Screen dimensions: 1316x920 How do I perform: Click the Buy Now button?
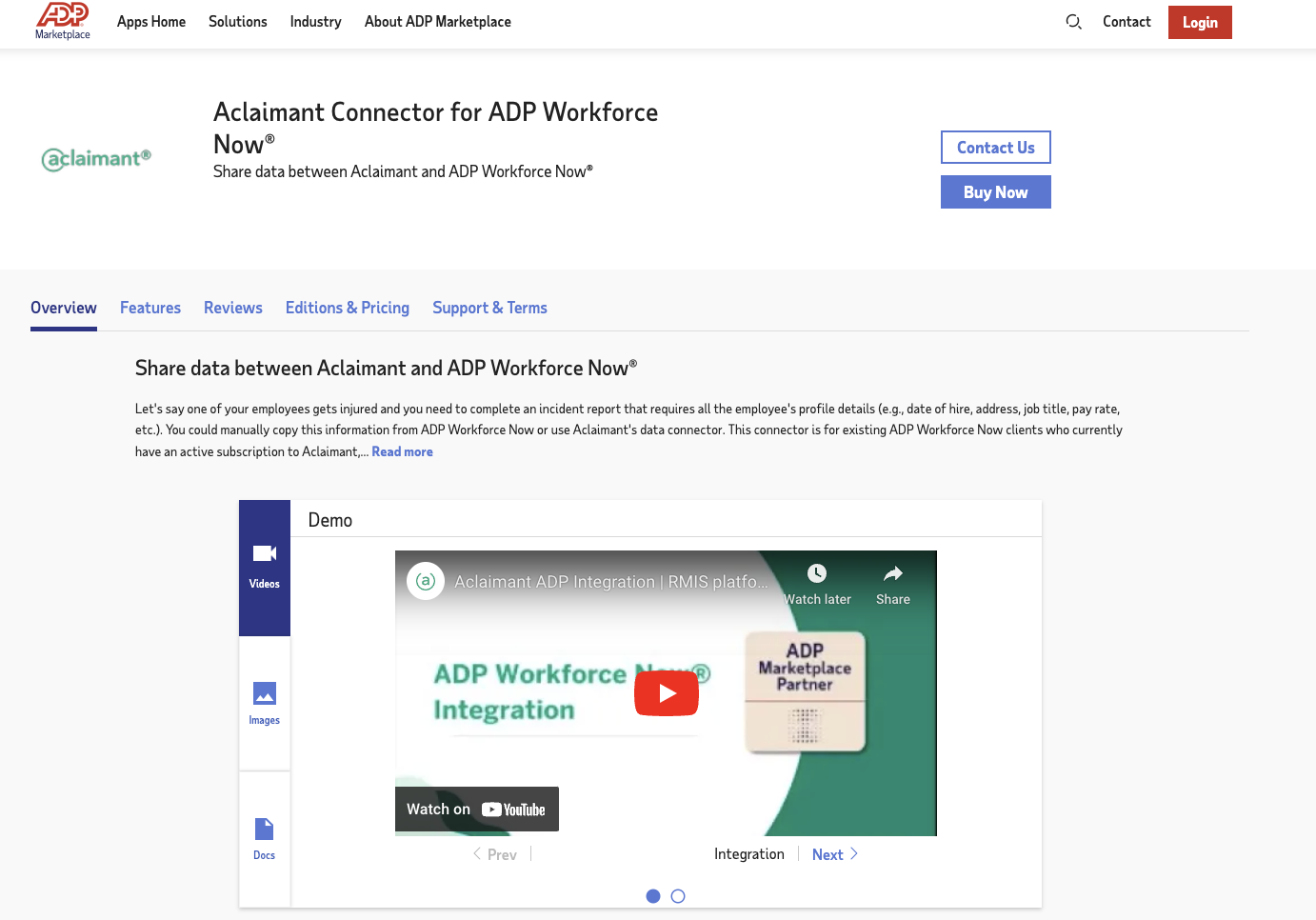996,192
